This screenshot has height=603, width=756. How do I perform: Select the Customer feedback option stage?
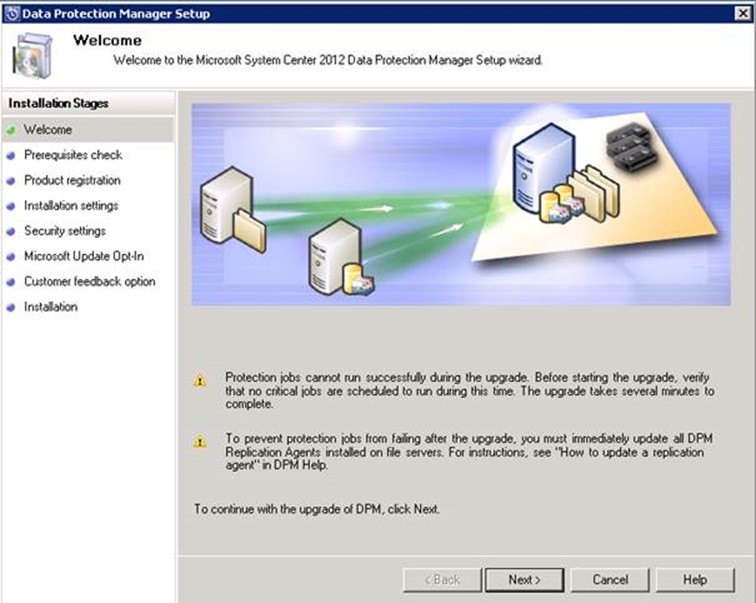pos(90,281)
